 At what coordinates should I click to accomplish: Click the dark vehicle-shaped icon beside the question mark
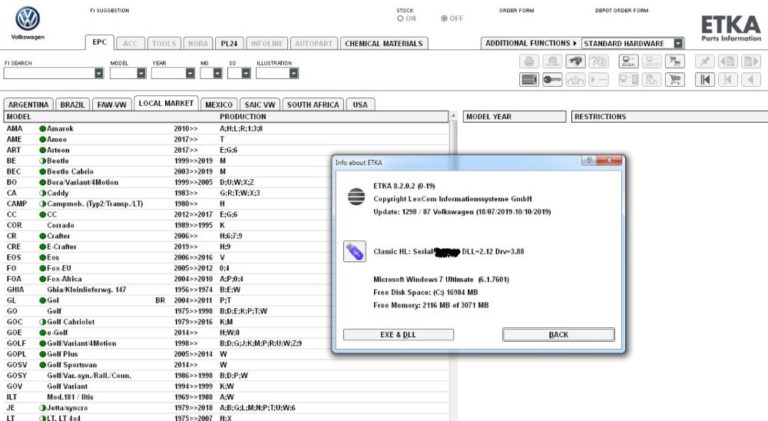(x=576, y=61)
